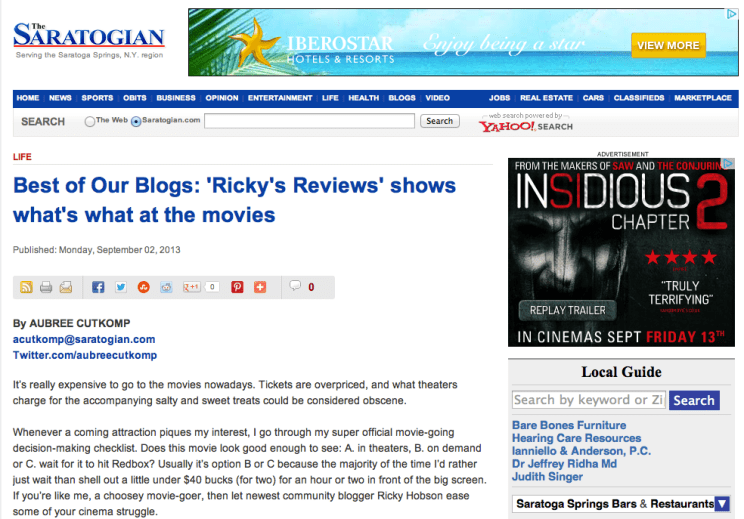The width and height of the screenshot is (744, 519).
Task: Share the article on Facebook
Action: (x=98, y=287)
